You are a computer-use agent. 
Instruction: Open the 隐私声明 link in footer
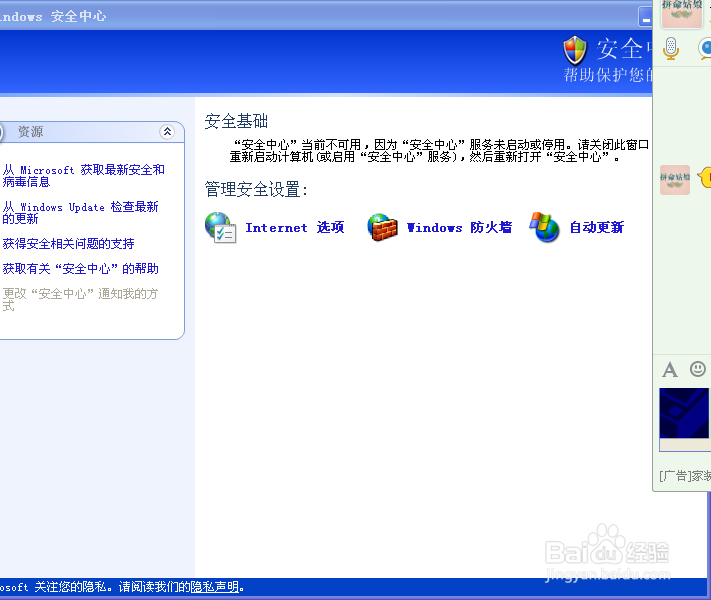point(214,587)
